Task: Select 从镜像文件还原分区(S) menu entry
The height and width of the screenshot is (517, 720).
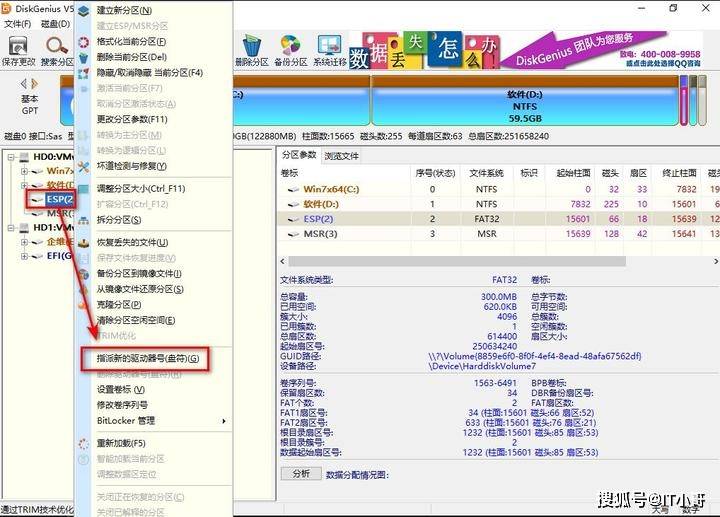Action: point(140,289)
